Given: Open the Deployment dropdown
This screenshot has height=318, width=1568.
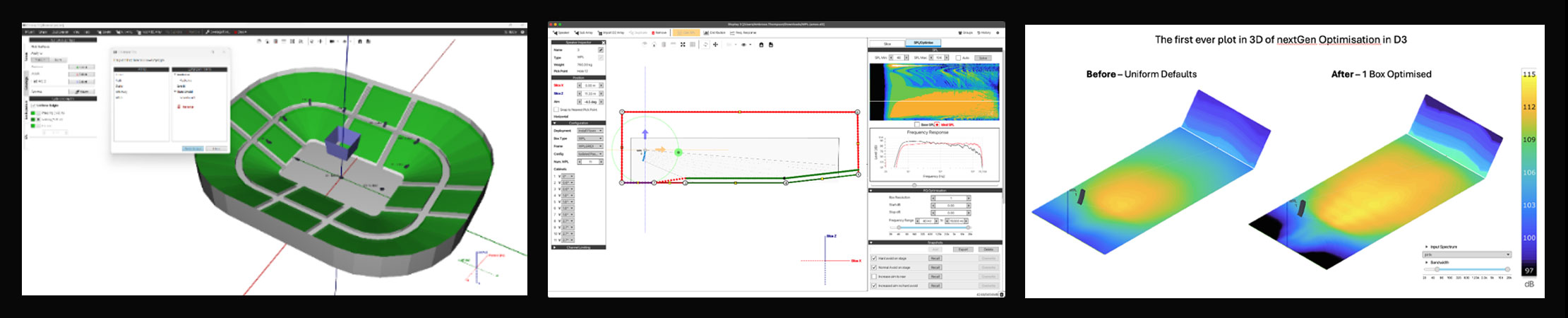Looking at the screenshot, I should 590,131.
